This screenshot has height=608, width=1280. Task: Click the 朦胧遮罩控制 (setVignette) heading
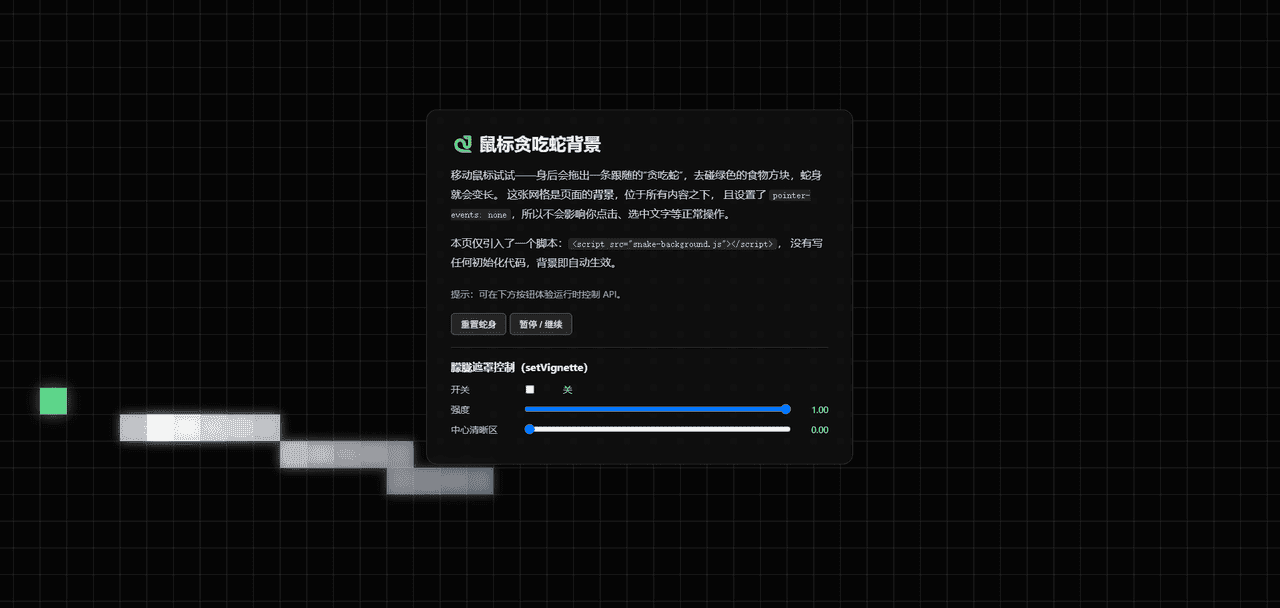tap(519, 367)
